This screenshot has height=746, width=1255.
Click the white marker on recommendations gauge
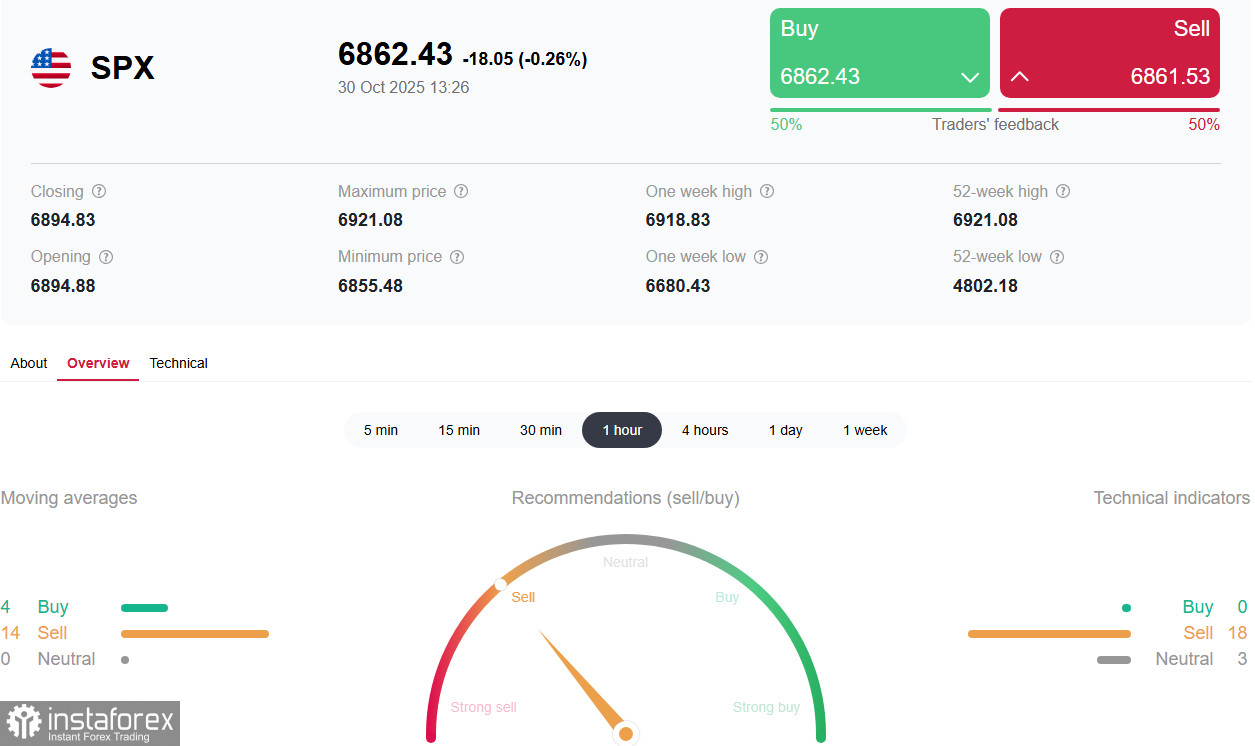coord(500,584)
